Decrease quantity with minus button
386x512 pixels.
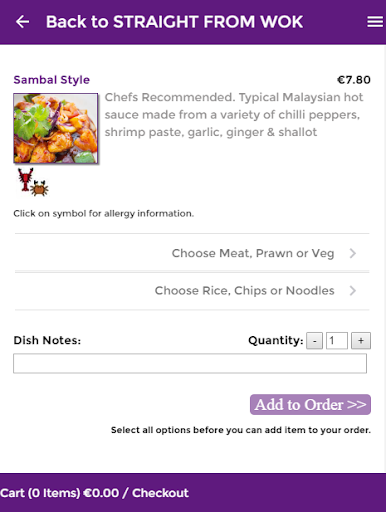(314, 341)
